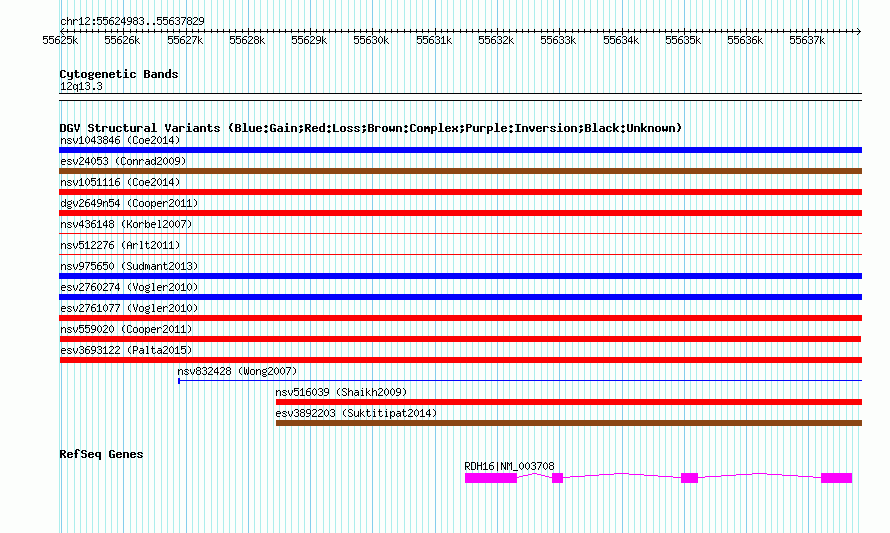This screenshot has height=533, width=890.
Task: Click the nsv832428 (Wong2007) label
Action: coord(237,371)
